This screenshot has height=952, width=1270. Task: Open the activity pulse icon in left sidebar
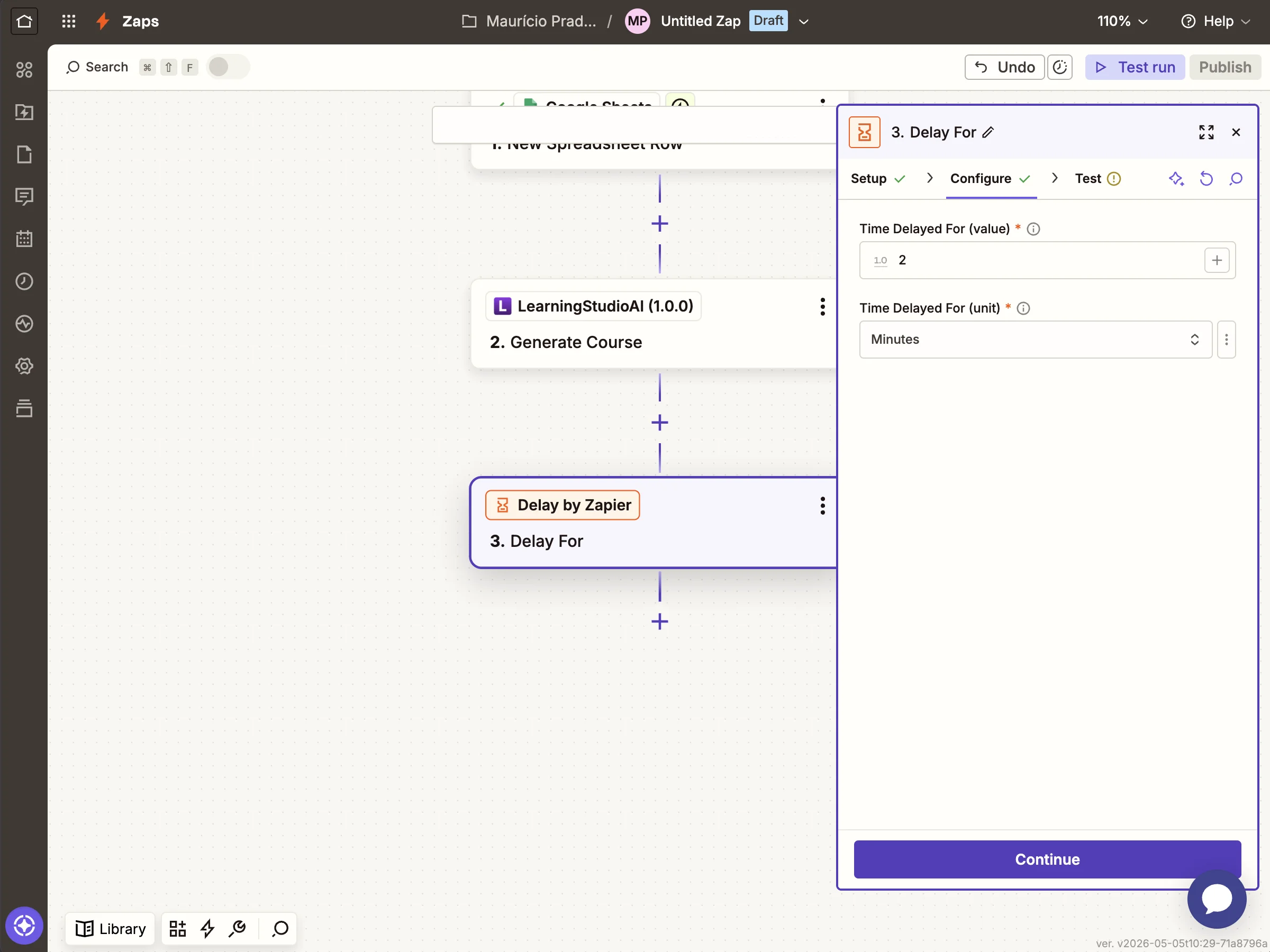click(24, 324)
